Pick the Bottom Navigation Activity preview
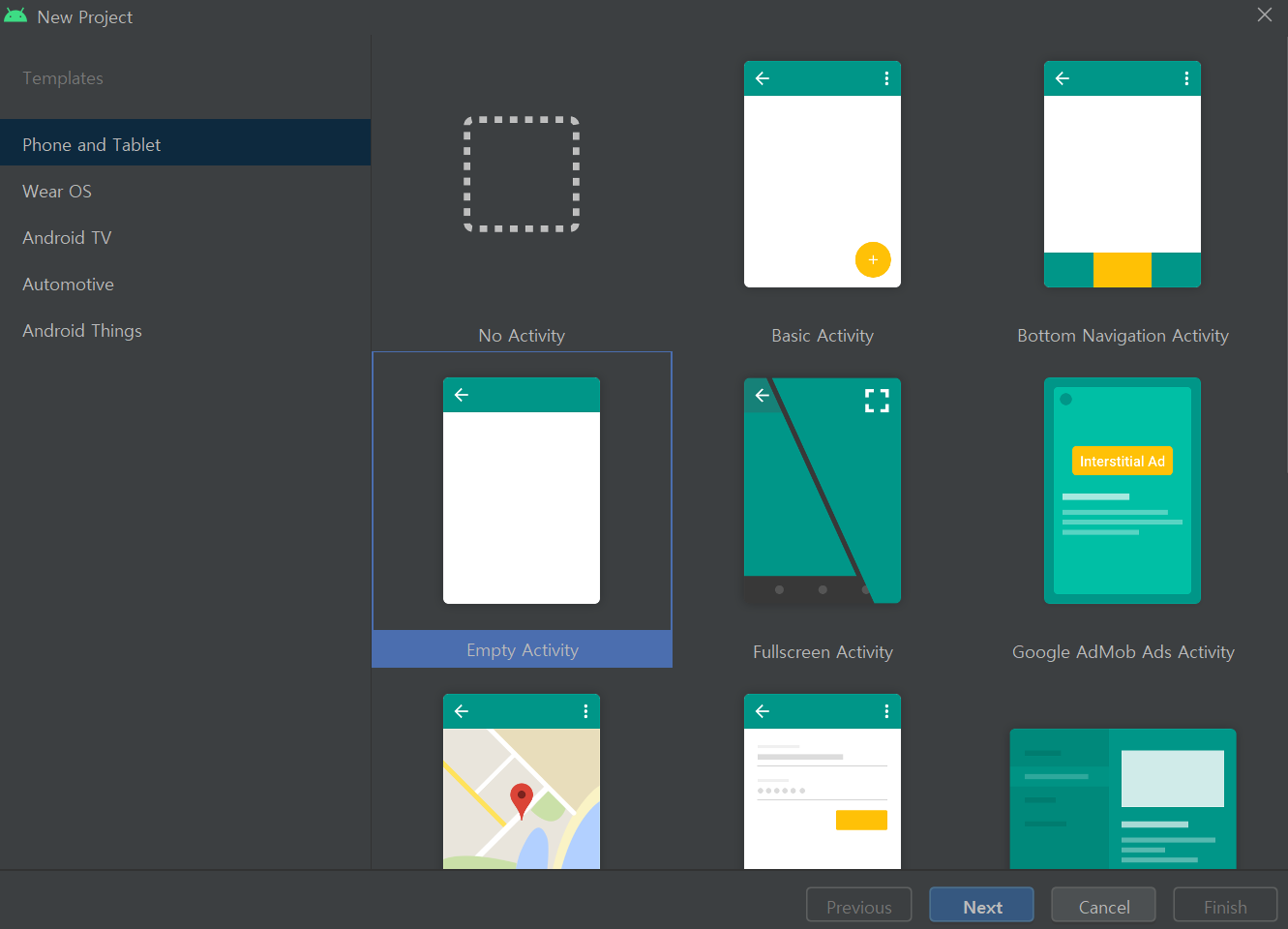This screenshot has height=929, width=1288. (x=1123, y=174)
